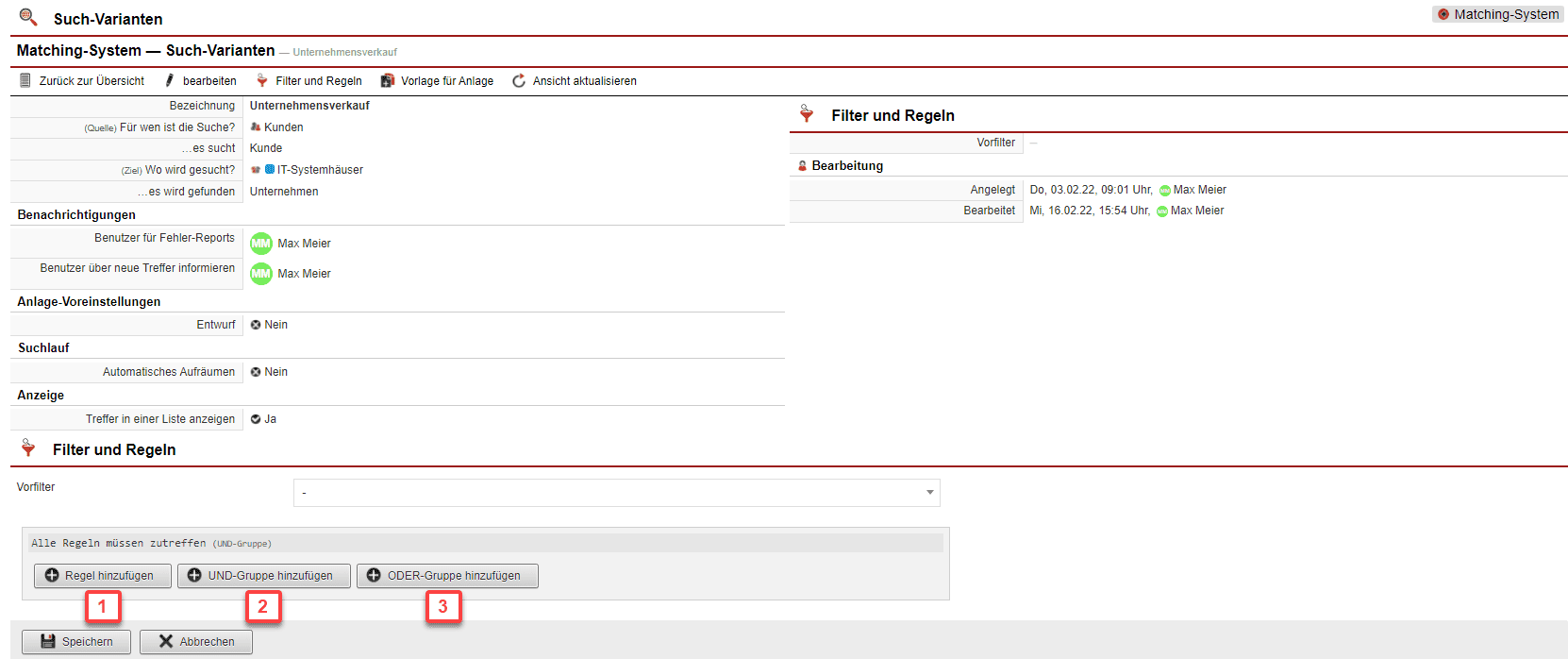
Task: Go back via Zurück zur Übersicht
Action: pos(92,81)
